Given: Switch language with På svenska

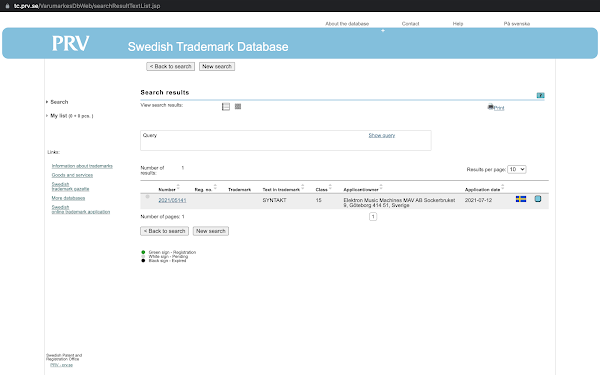Looking at the screenshot, I should (x=517, y=24).
